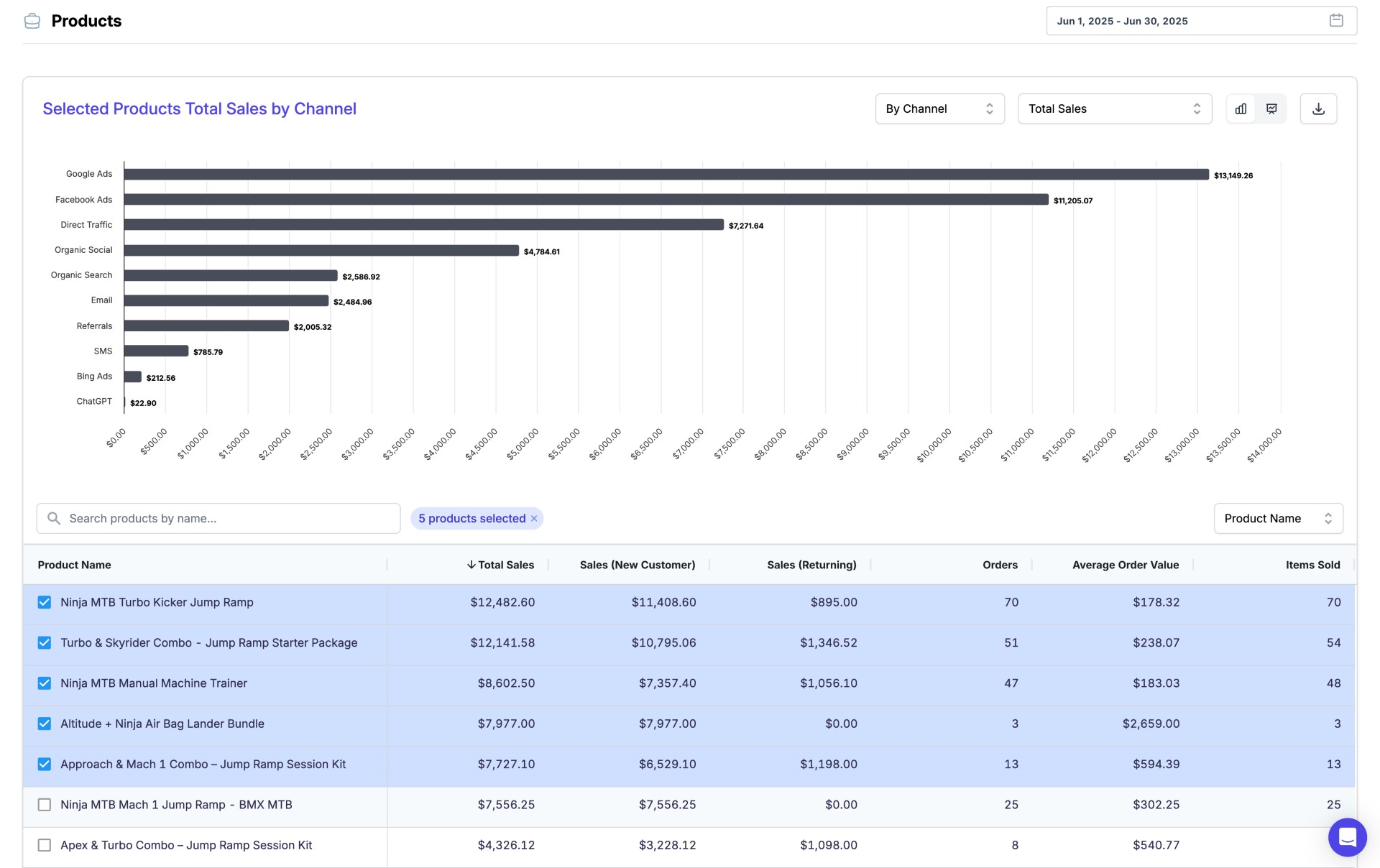The height and width of the screenshot is (868, 1380).
Task: Open the By Channel dropdown
Action: coord(939,108)
